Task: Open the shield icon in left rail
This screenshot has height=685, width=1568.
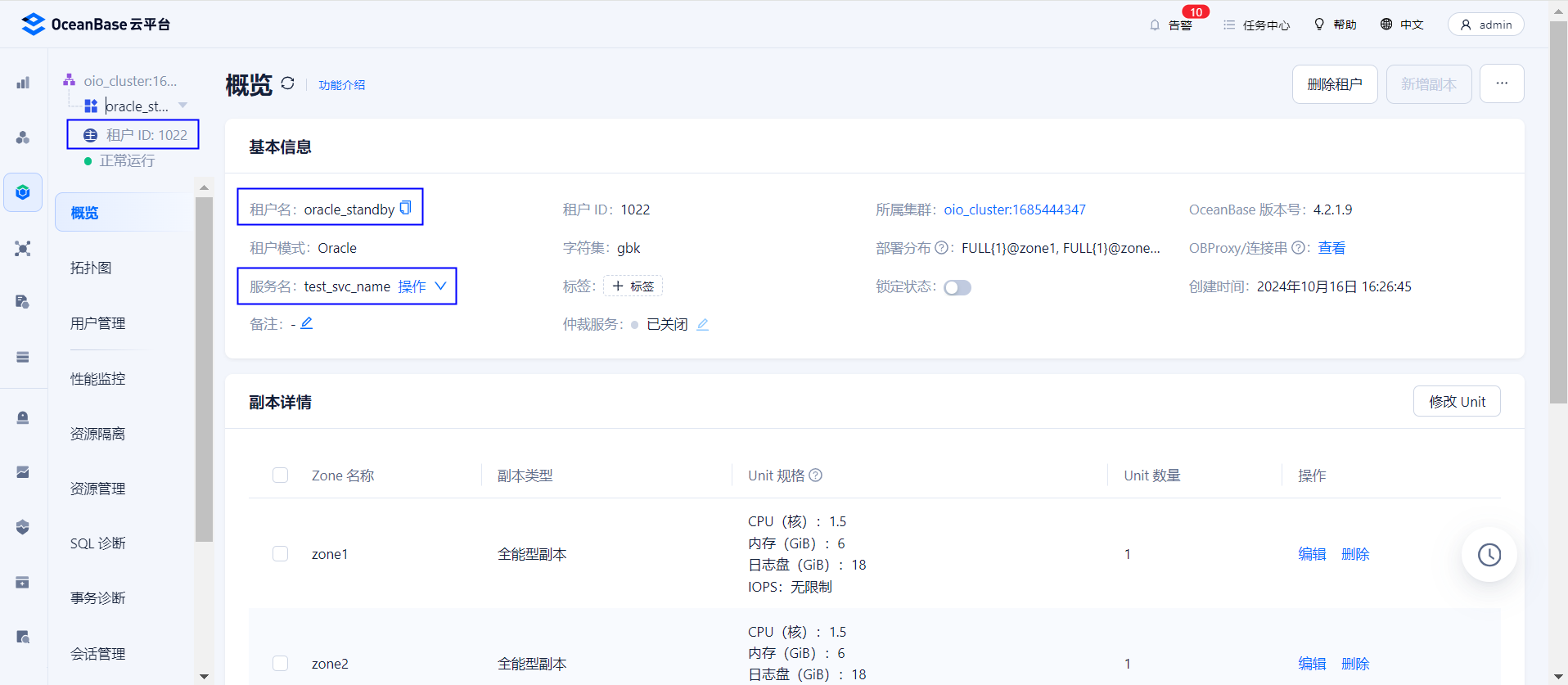Action: point(23,527)
